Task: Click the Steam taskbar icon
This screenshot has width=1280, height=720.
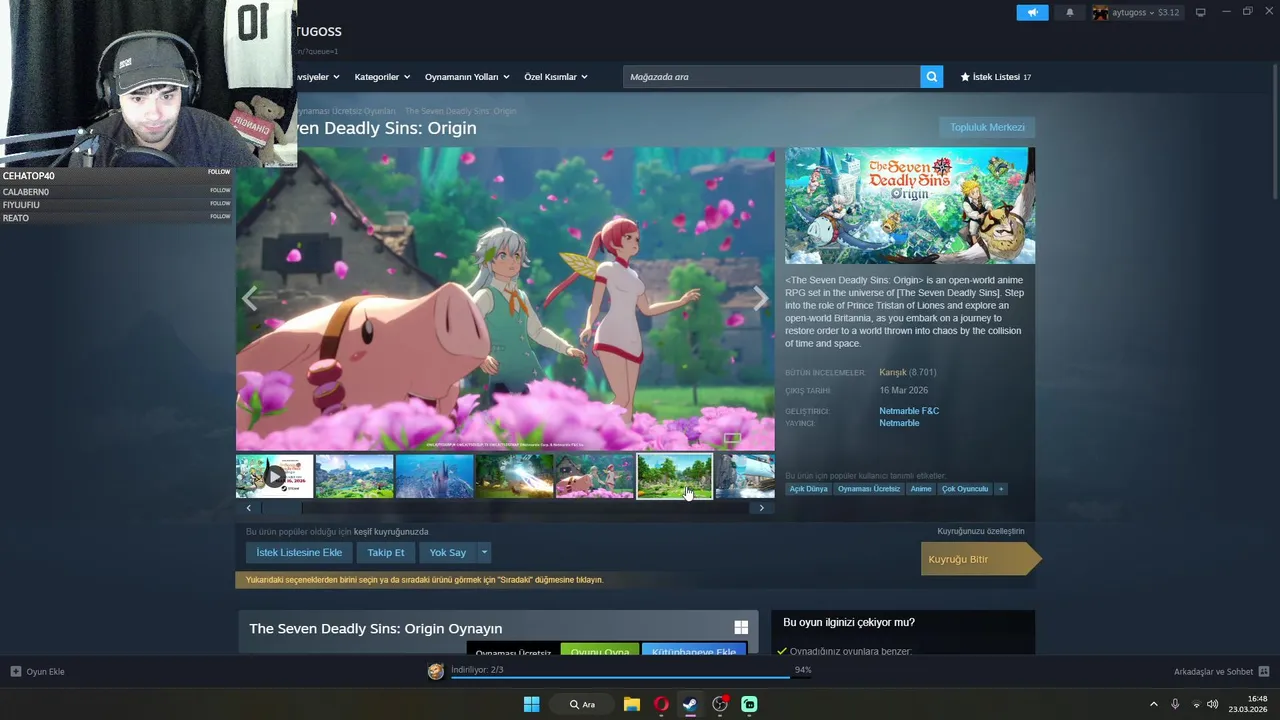Action: point(690,704)
